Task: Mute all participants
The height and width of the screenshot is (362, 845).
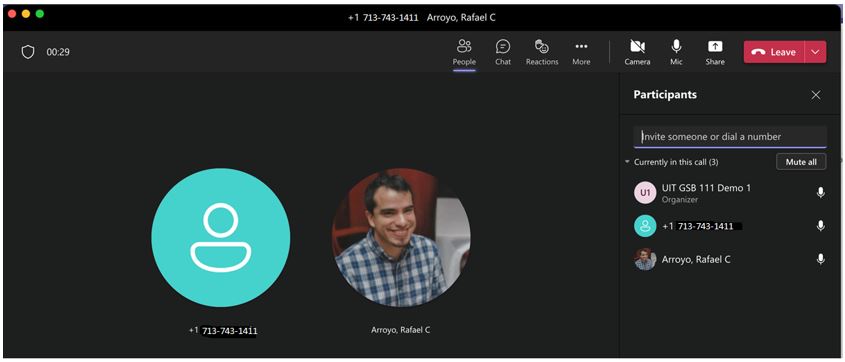Action: tap(801, 162)
